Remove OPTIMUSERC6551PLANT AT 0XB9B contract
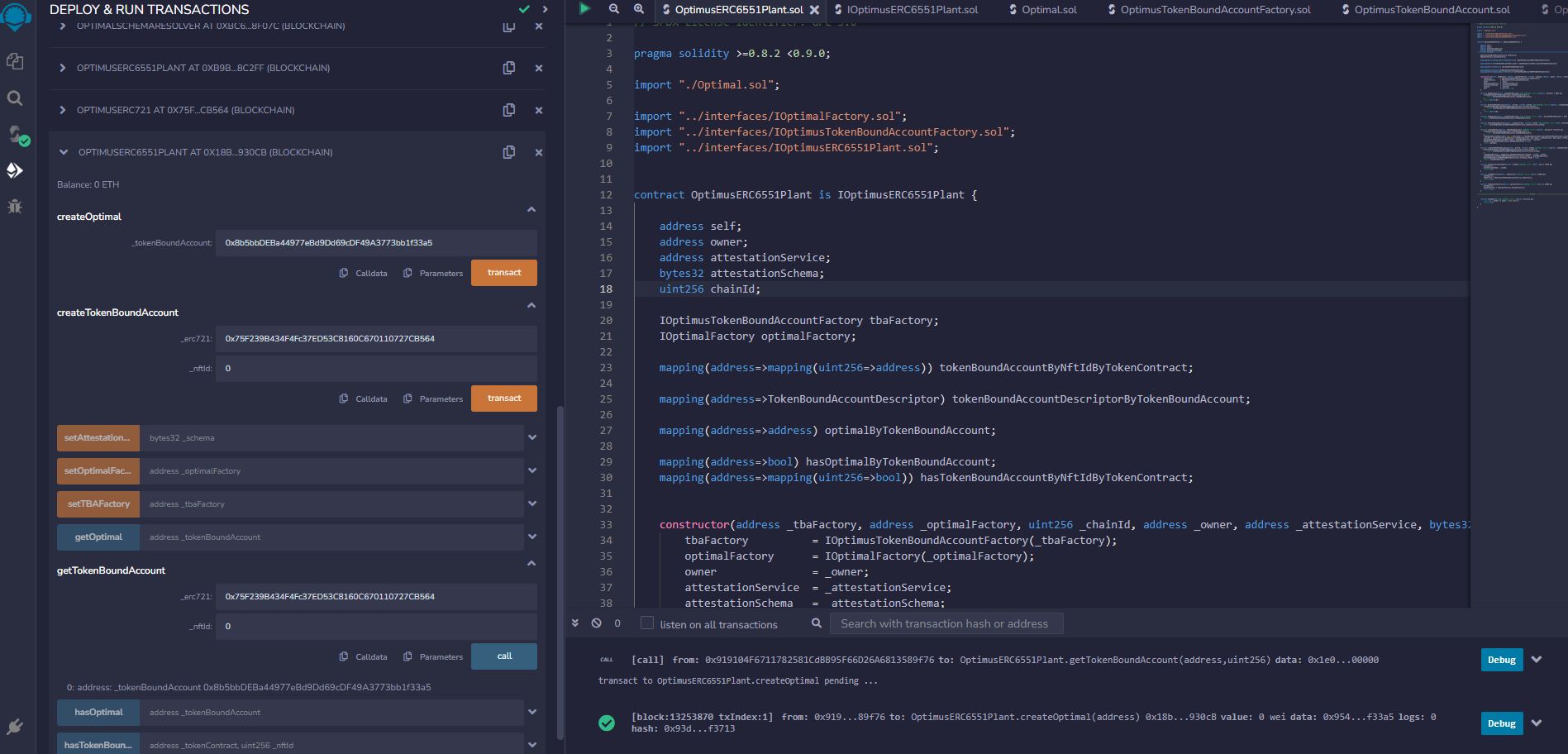 [539, 68]
